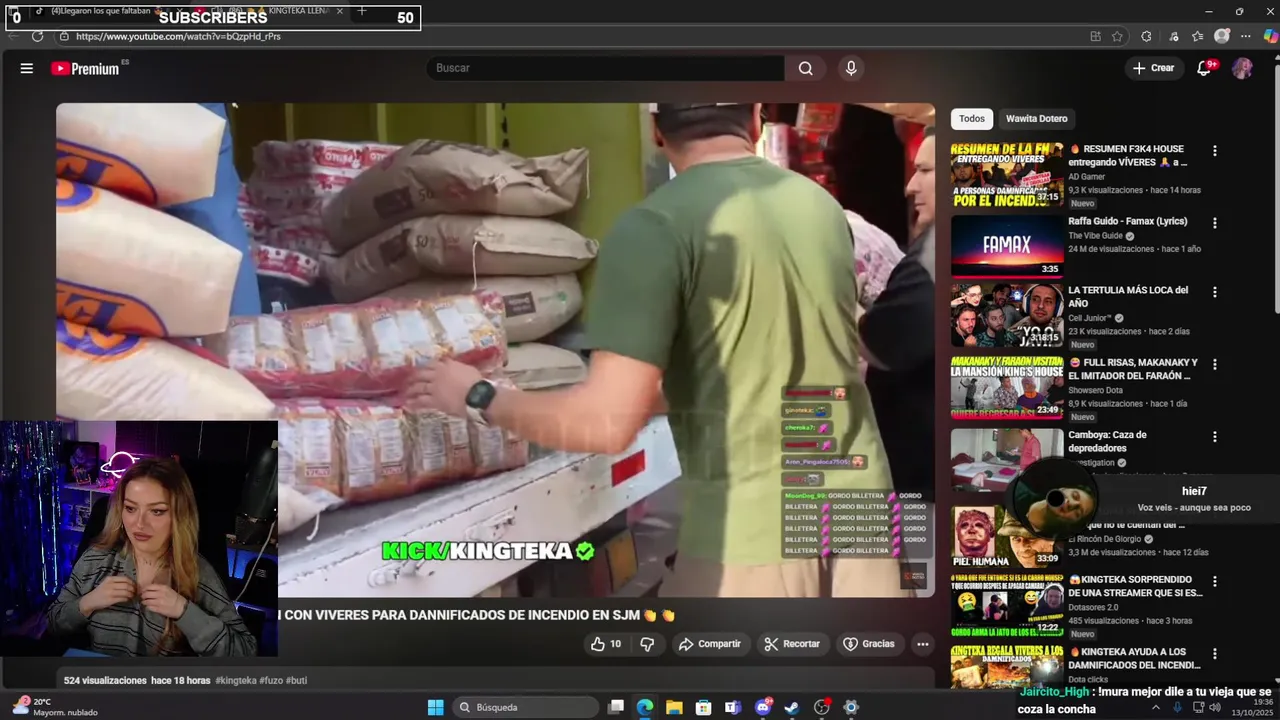Open Edge settings and more ellipsis
This screenshot has height=720, width=1280.
point(1246,36)
